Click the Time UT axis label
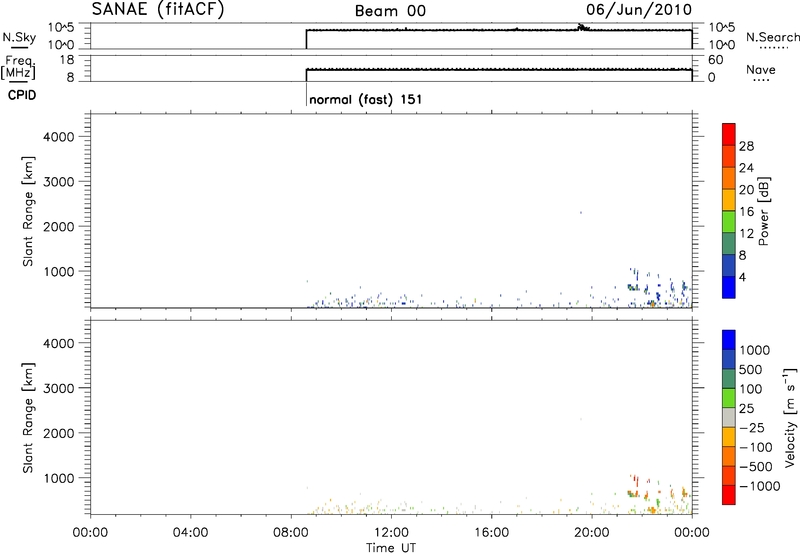The width and height of the screenshot is (800, 554). pyautogui.click(x=391, y=548)
